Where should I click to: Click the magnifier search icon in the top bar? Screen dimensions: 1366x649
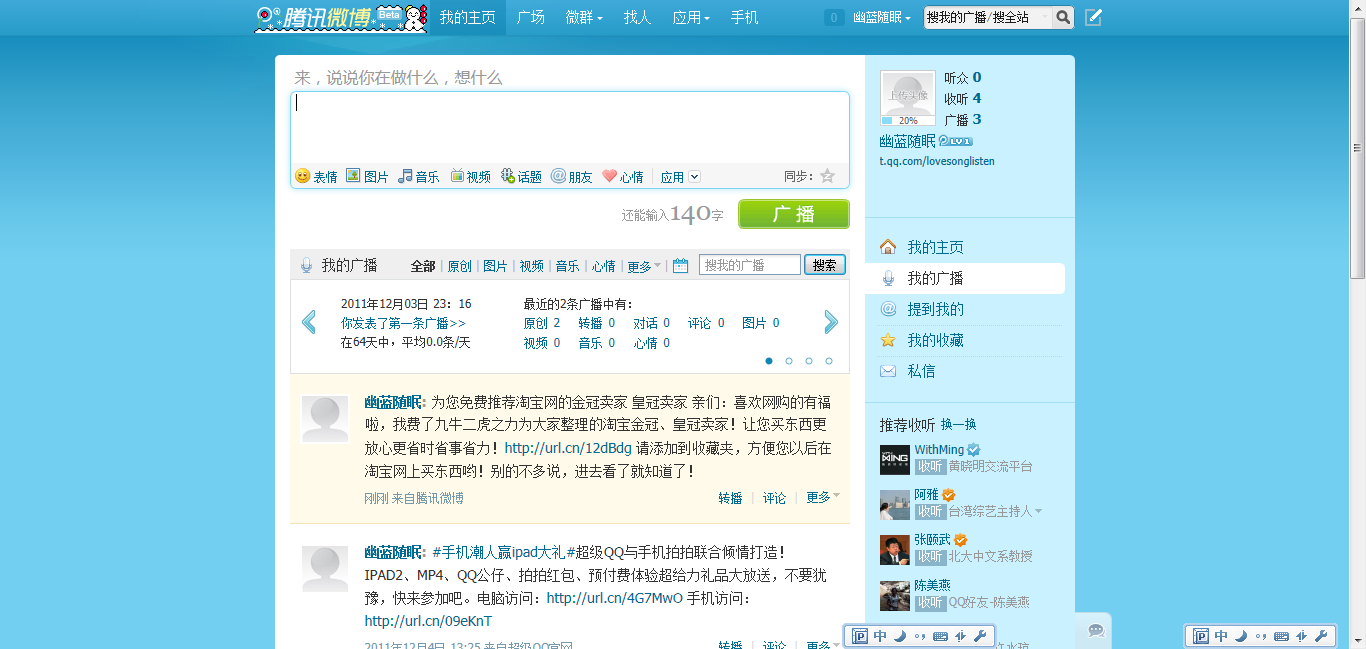click(1062, 17)
